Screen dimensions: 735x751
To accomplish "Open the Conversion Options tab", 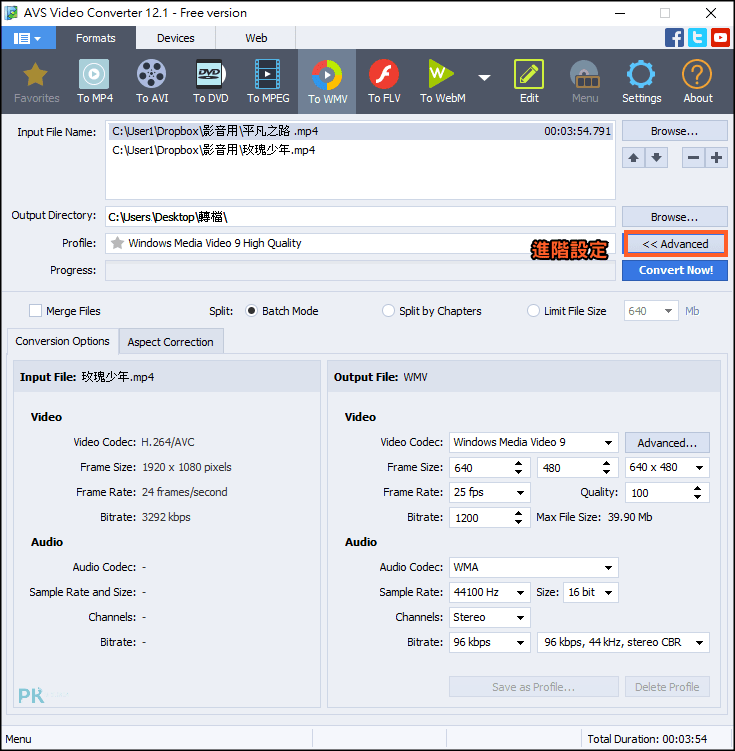I will point(63,341).
